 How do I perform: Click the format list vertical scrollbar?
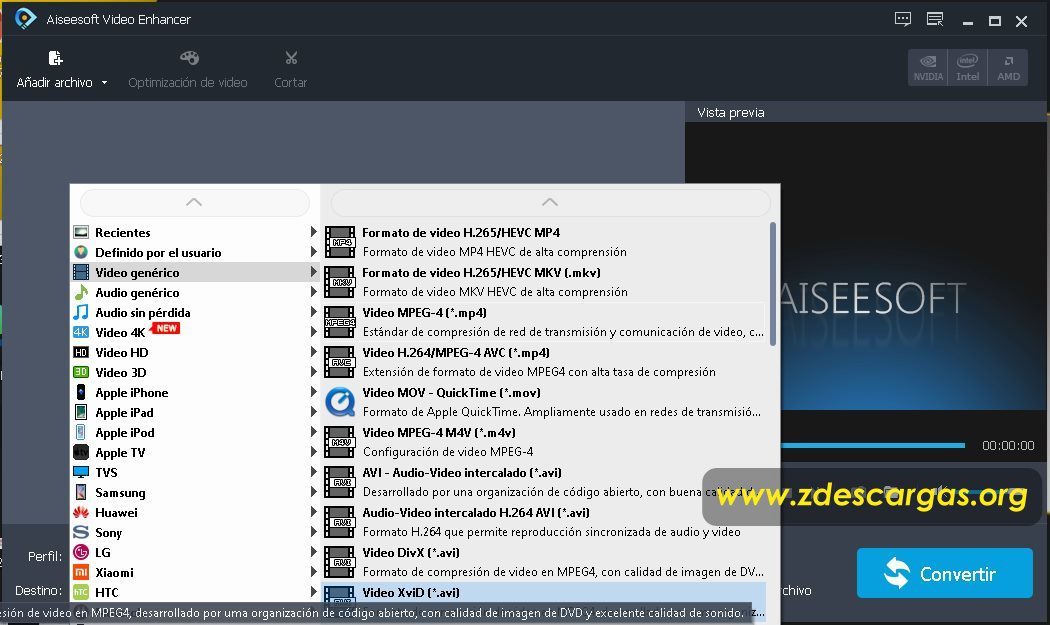(773, 284)
